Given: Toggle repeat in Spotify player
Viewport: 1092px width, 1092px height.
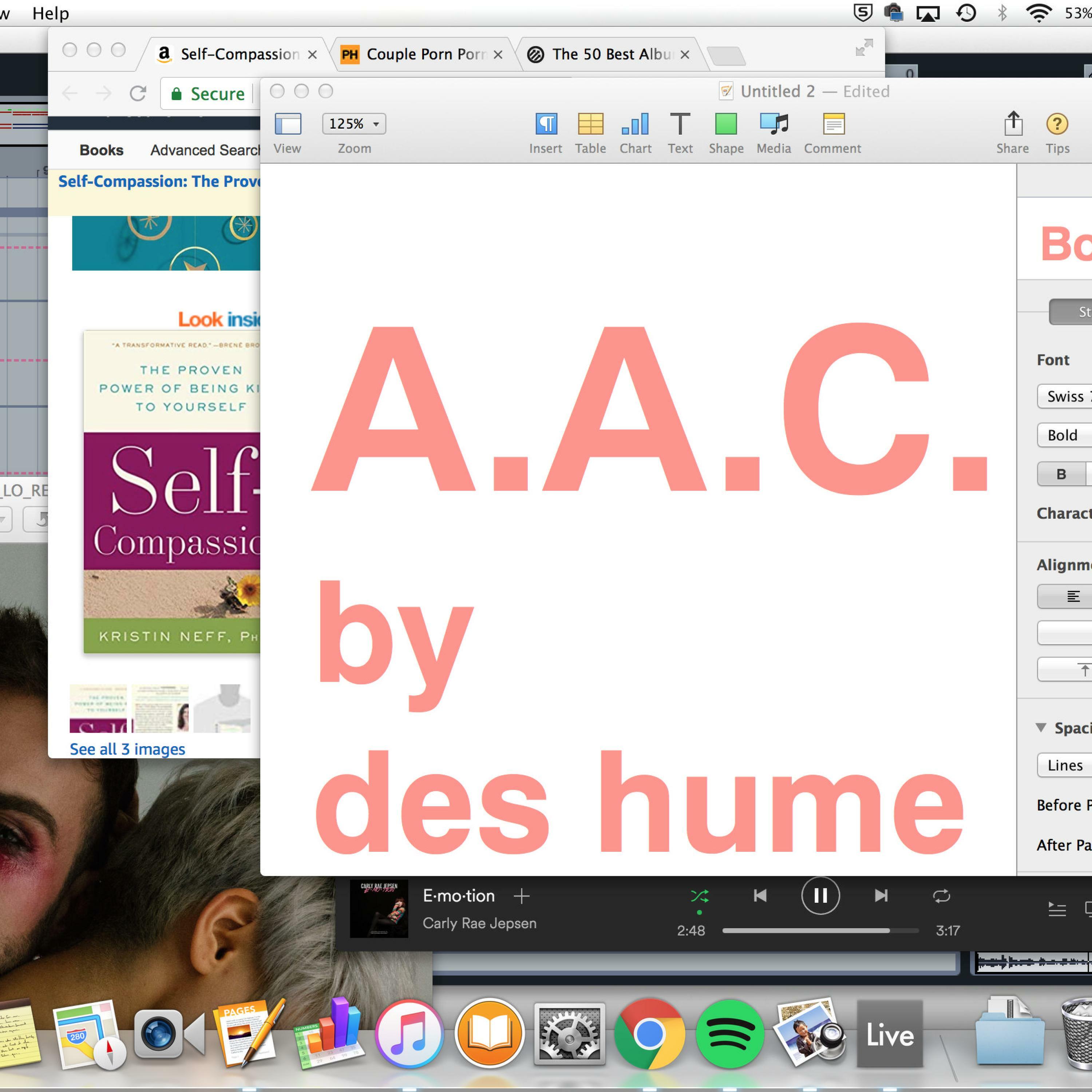Looking at the screenshot, I should (x=941, y=896).
